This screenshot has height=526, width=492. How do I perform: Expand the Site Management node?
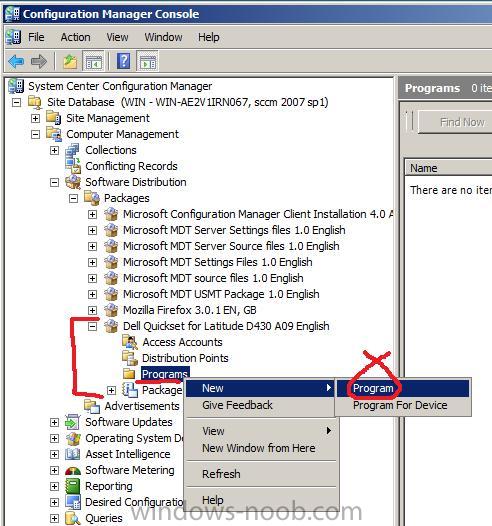[x=35, y=118]
